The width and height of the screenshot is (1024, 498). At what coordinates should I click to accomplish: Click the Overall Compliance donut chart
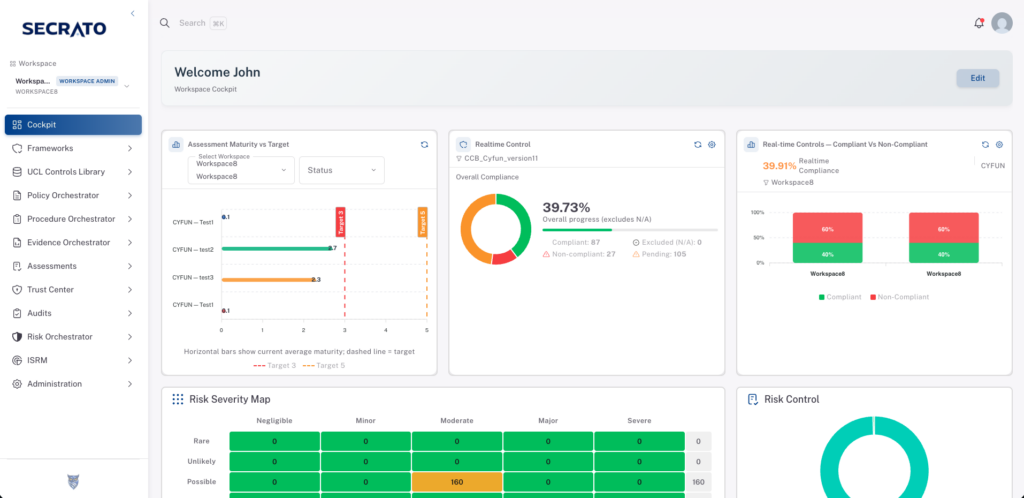pos(496,229)
